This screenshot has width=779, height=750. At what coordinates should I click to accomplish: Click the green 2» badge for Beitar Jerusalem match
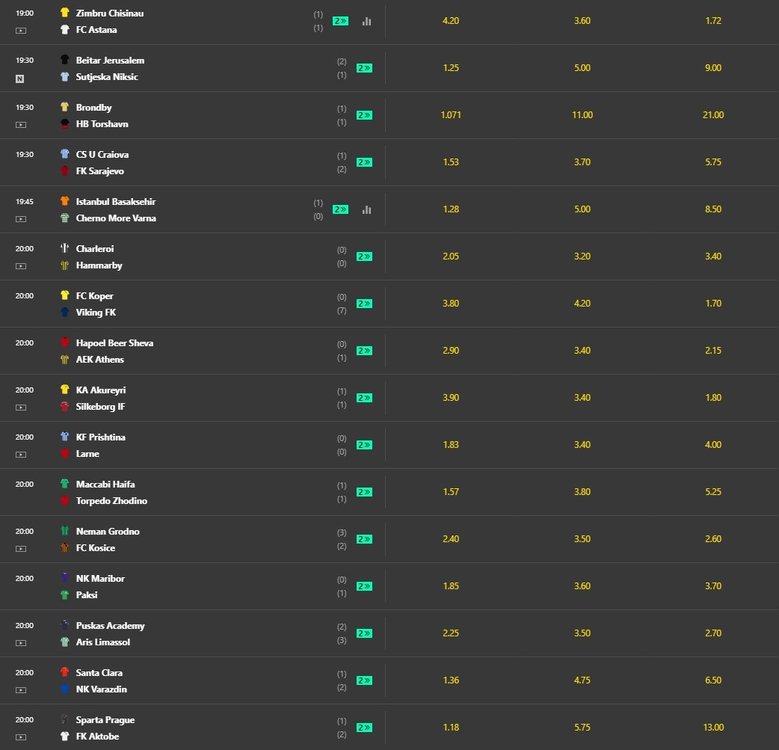coord(364,68)
